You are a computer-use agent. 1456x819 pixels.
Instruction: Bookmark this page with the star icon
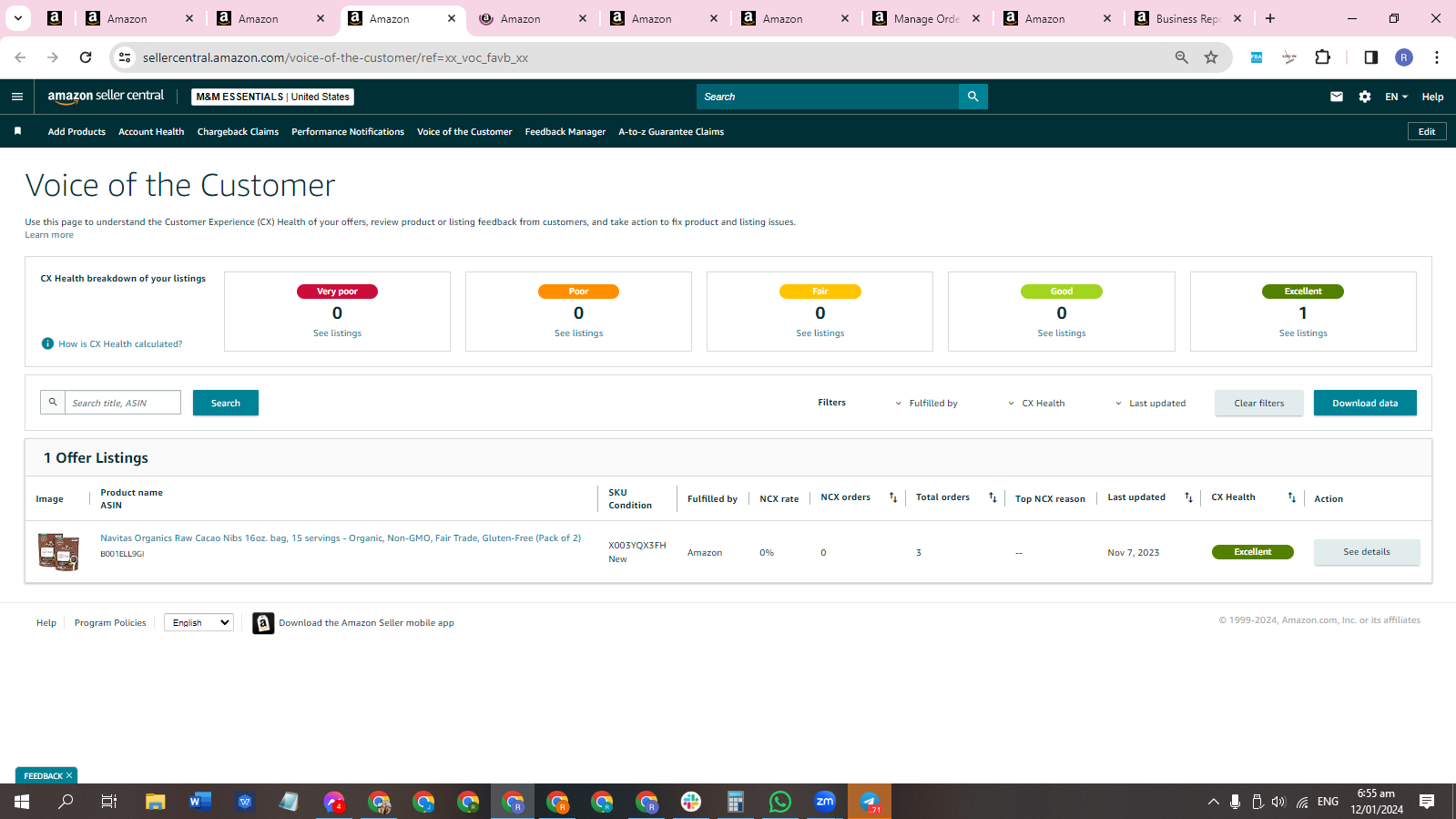1211,57
